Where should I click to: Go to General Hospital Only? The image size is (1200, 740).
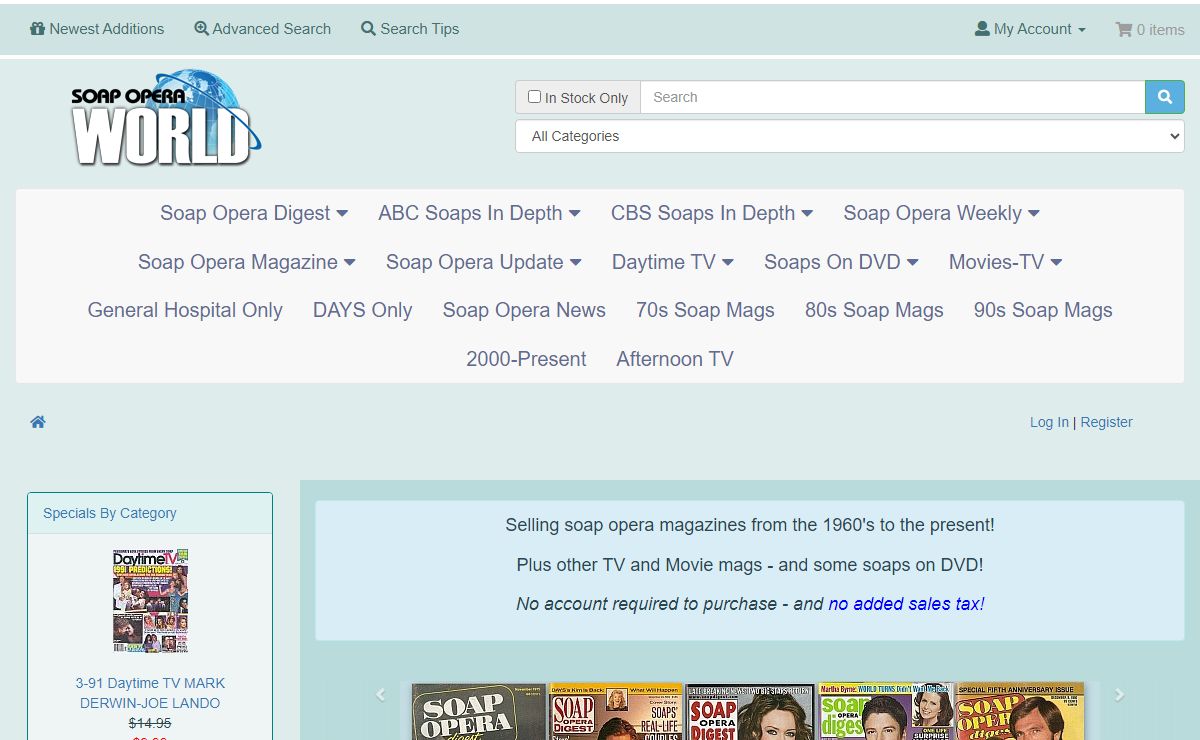coord(185,310)
